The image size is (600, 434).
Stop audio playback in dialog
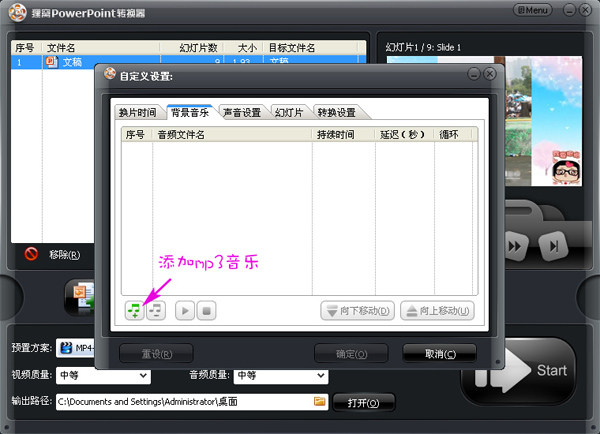[206, 310]
